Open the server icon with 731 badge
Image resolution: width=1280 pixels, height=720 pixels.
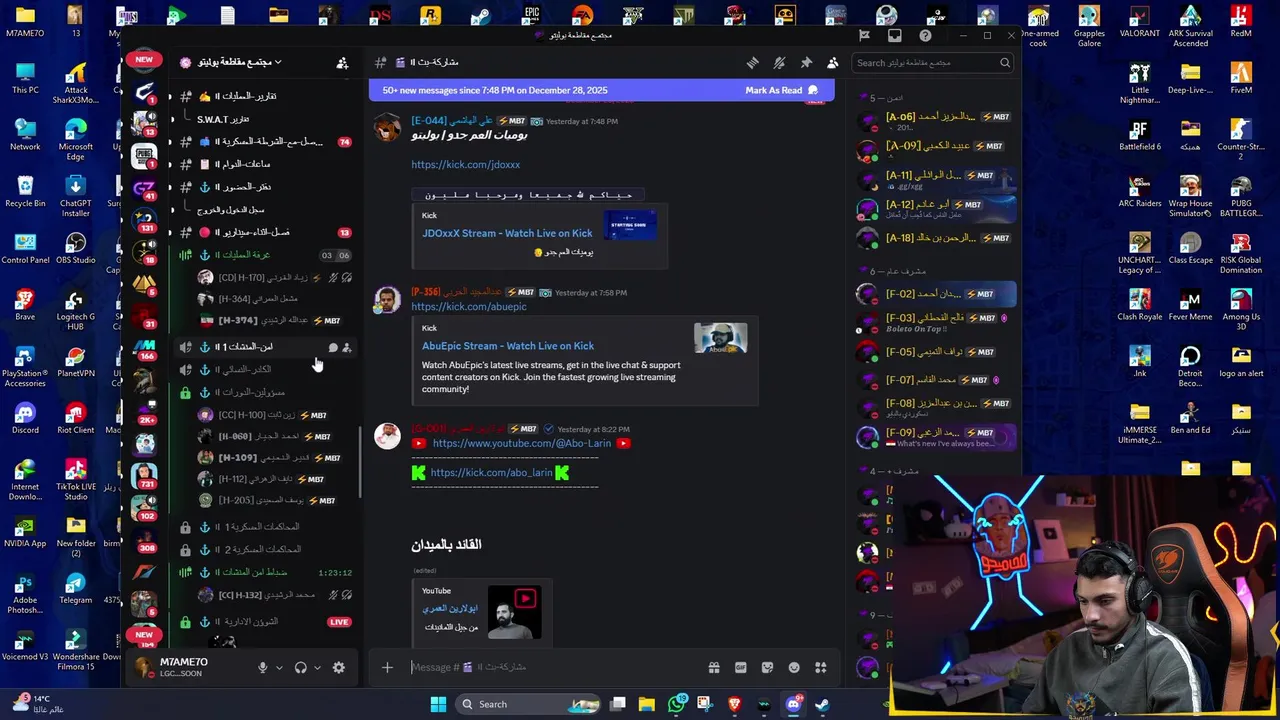click(145, 476)
